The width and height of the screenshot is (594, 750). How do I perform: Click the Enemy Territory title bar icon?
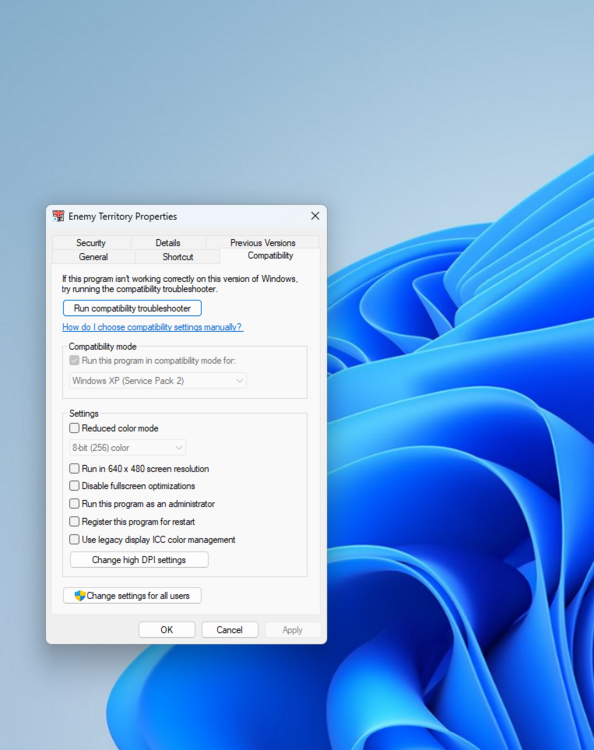[x=58, y=216]
